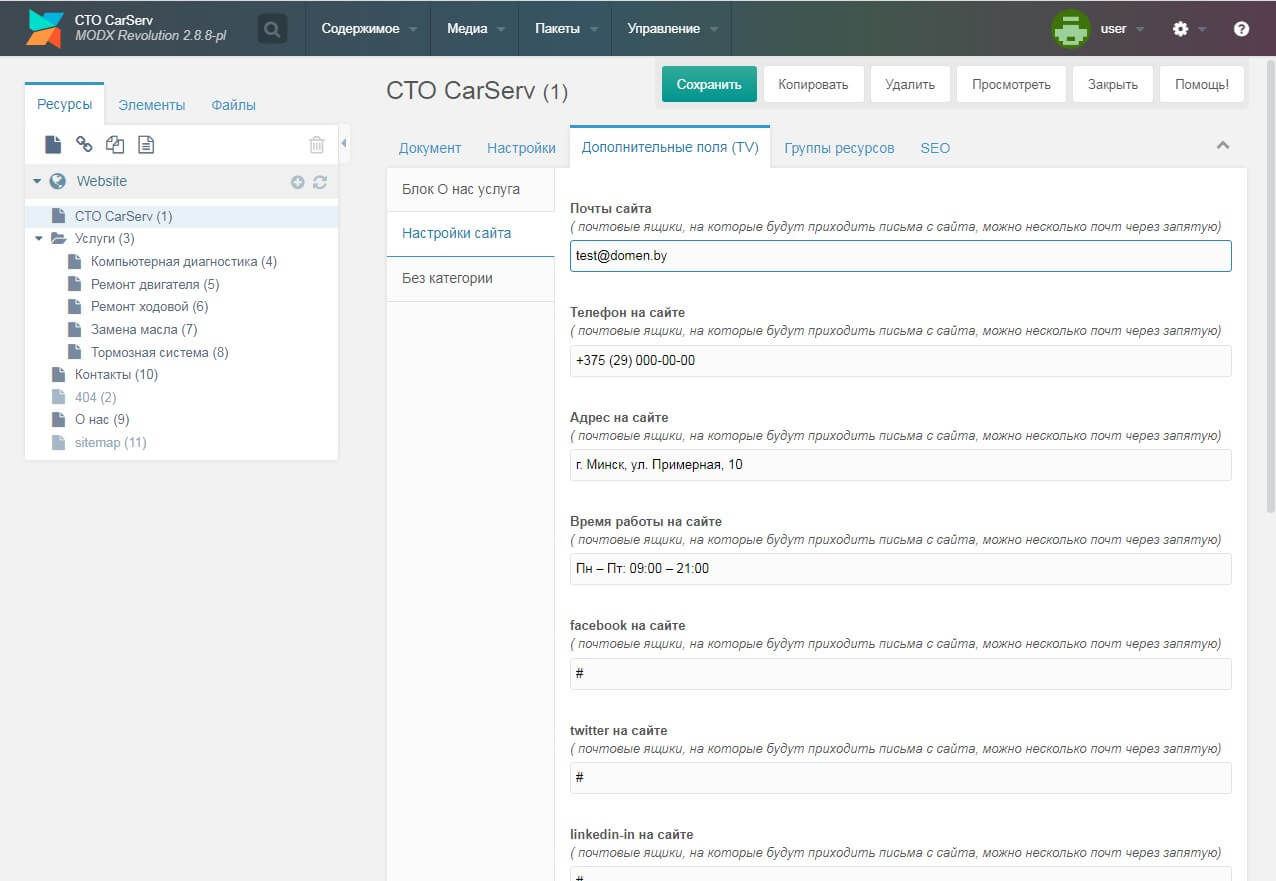Switch to the Элементы tab
The width and height of the screenshot is (1276, 881).
(151, 105)
